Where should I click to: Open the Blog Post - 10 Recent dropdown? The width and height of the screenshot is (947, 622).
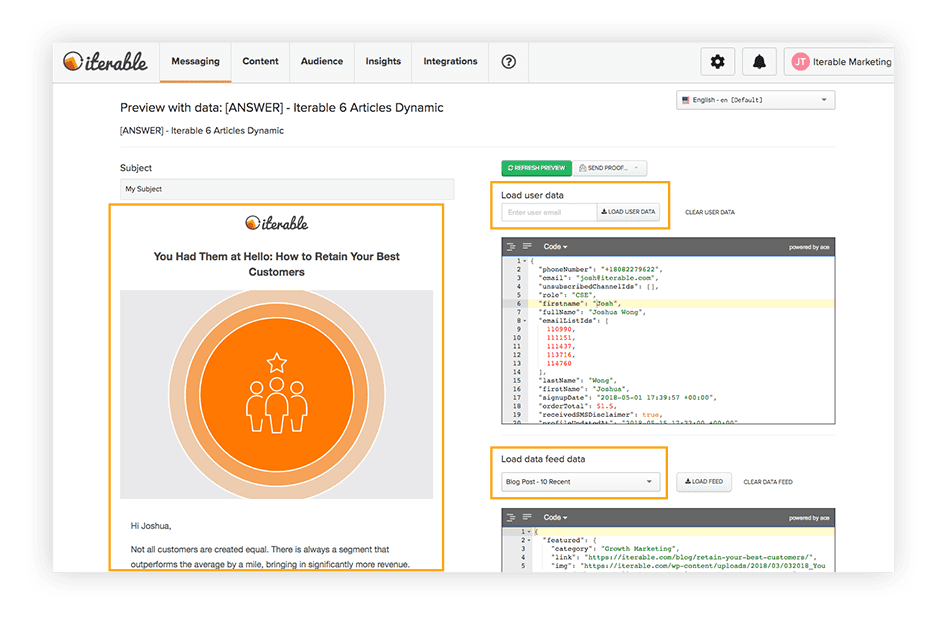(x=580, y=481)
